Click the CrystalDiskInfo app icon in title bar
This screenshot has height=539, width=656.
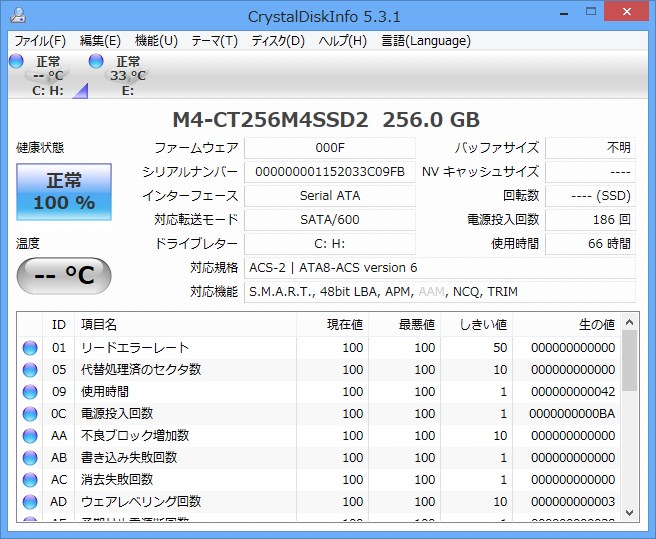tap(19, 16)
